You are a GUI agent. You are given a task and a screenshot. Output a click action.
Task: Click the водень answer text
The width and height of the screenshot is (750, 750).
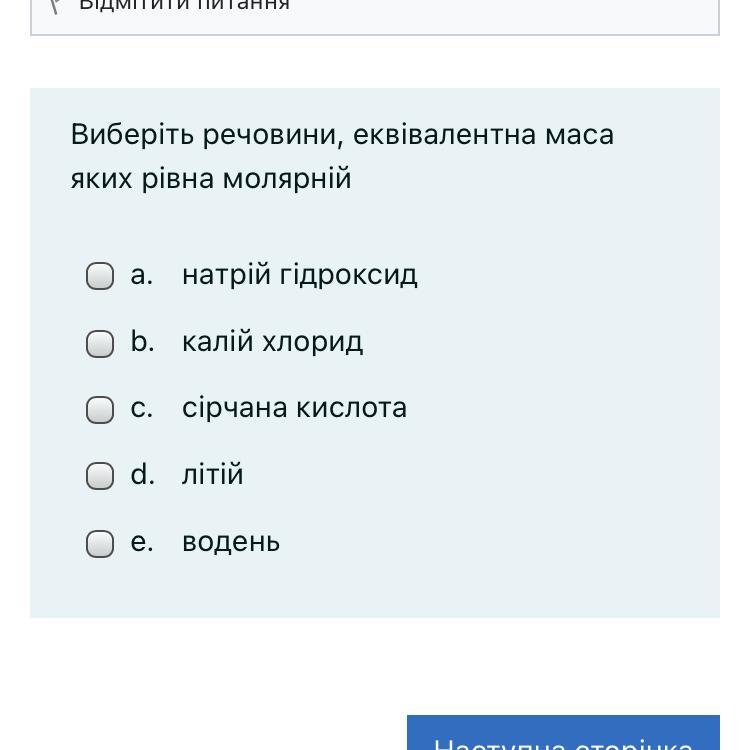231,542
